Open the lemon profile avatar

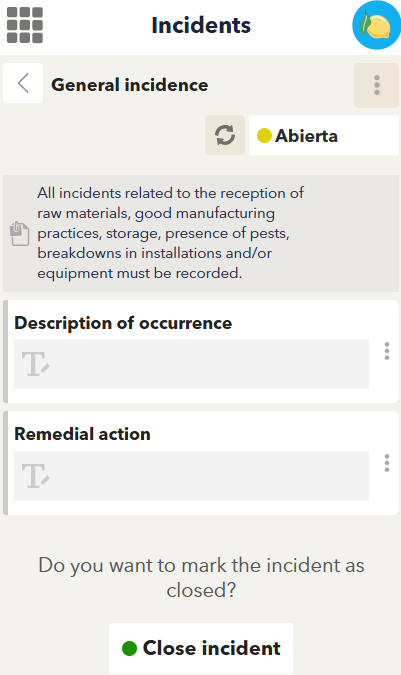pos(376,25)
